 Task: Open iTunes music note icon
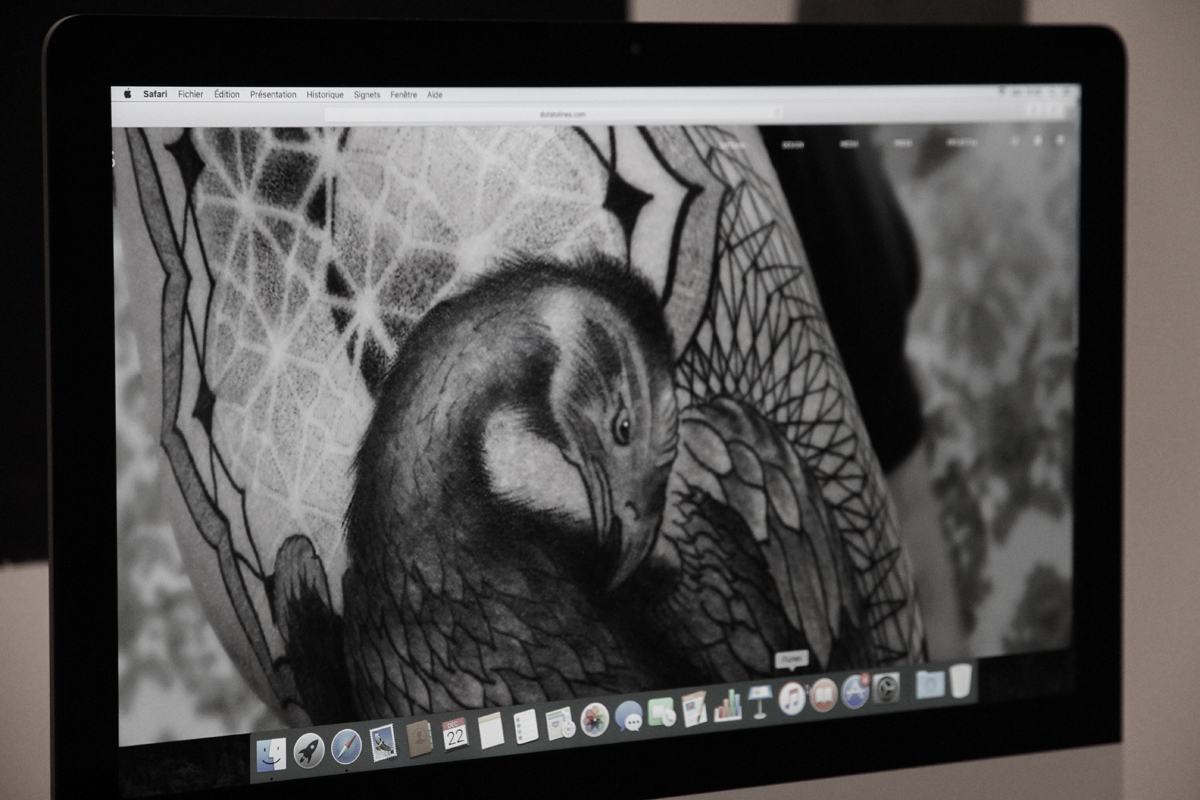coord(792,697)
